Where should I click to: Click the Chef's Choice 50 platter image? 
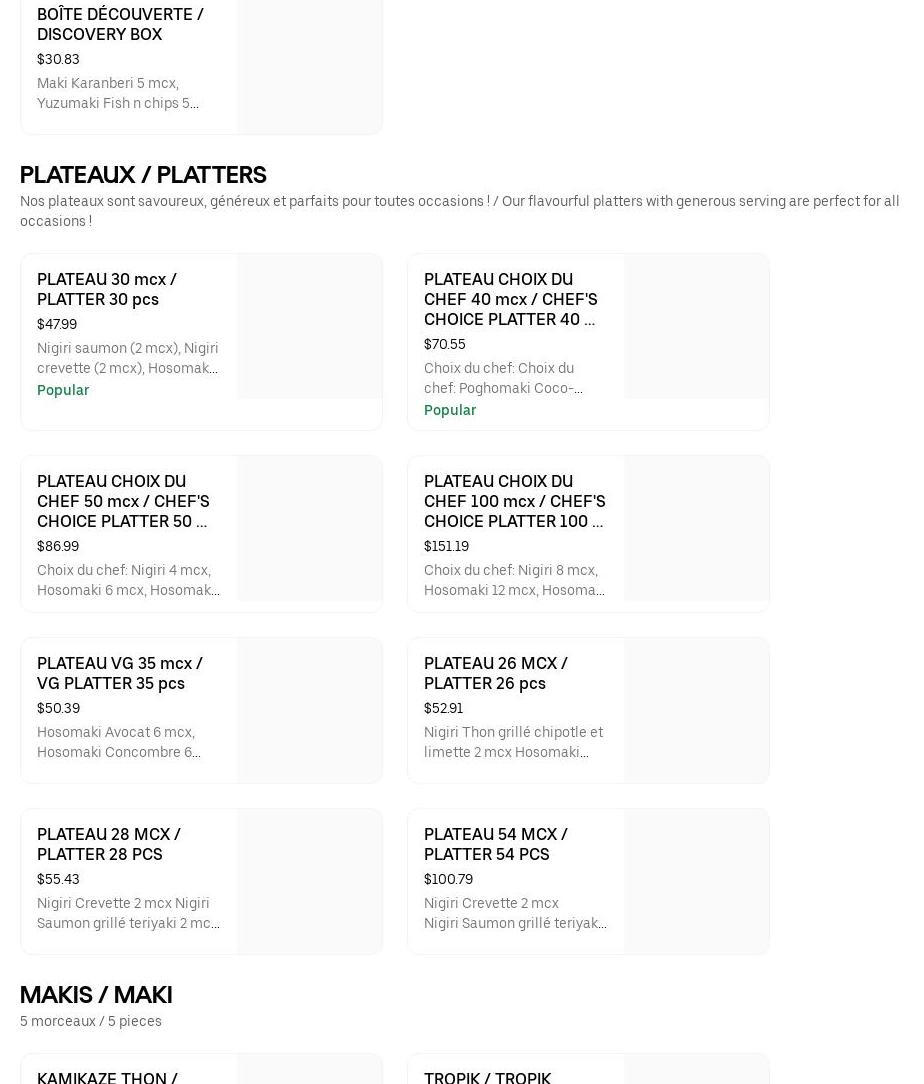click(309, 528)
